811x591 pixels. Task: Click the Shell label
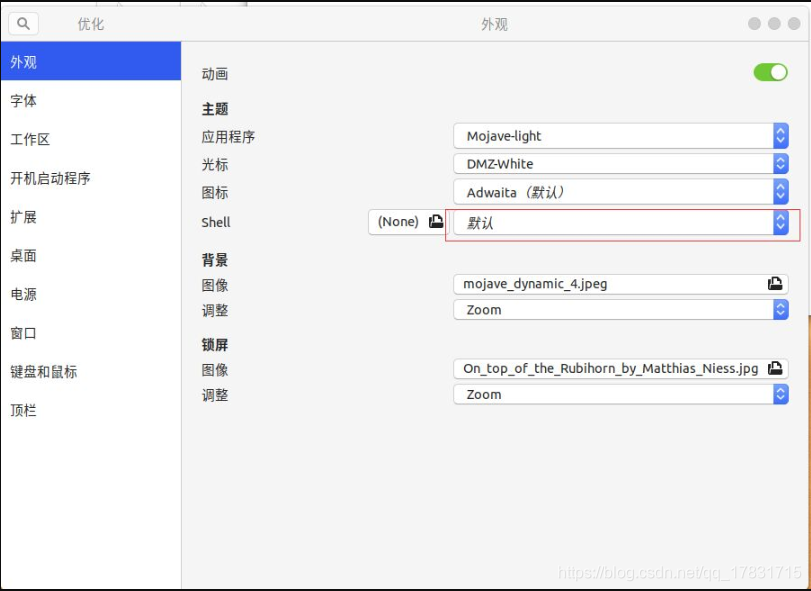[216, 222]
